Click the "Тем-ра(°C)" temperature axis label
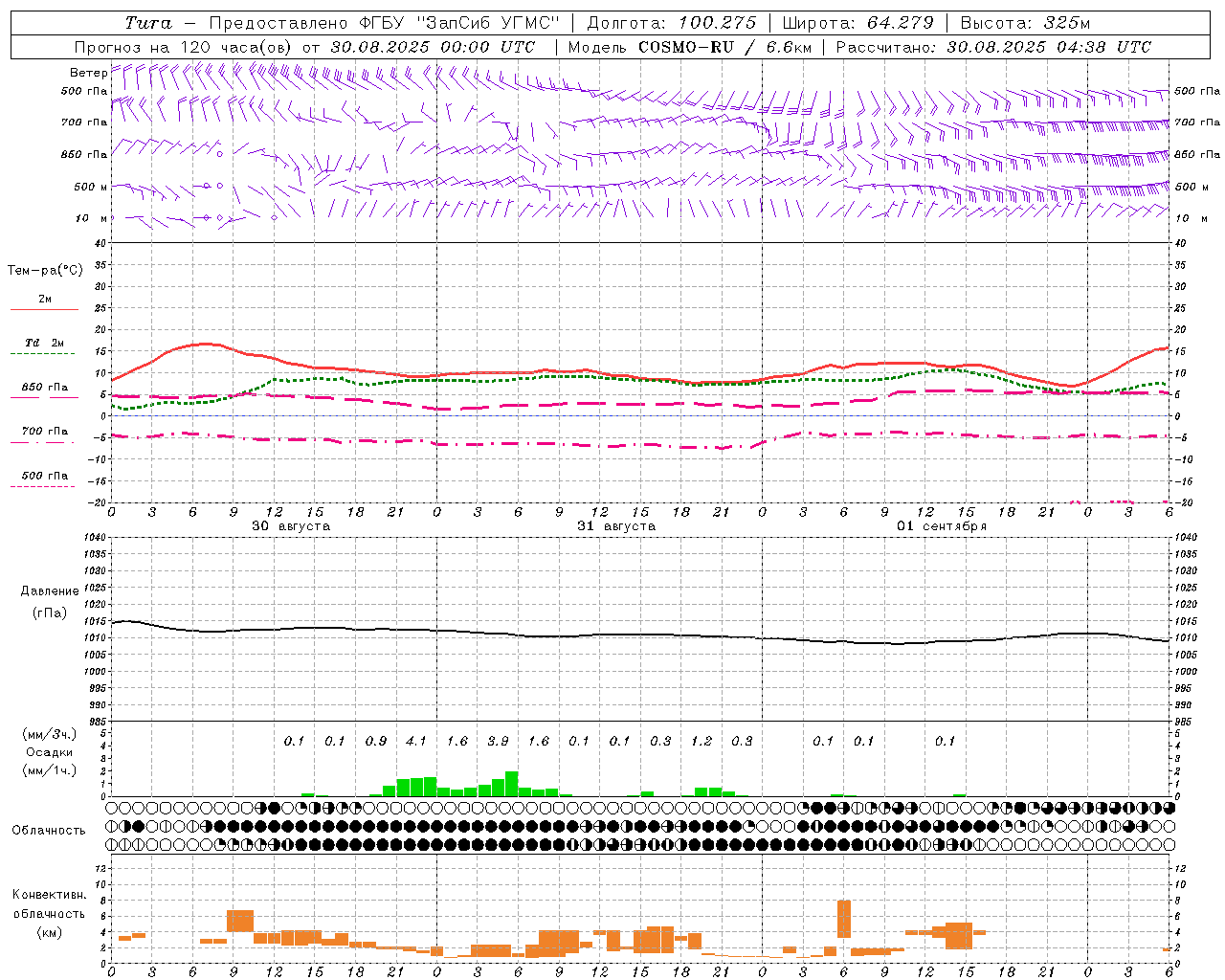The image size is (1225, 980). (x=45, y=271)
